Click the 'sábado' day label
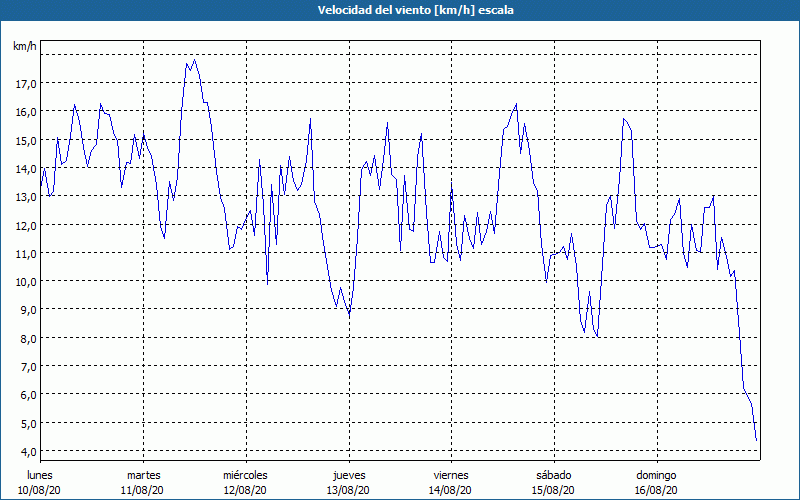800x500 pixels. [x=554, y=475]
